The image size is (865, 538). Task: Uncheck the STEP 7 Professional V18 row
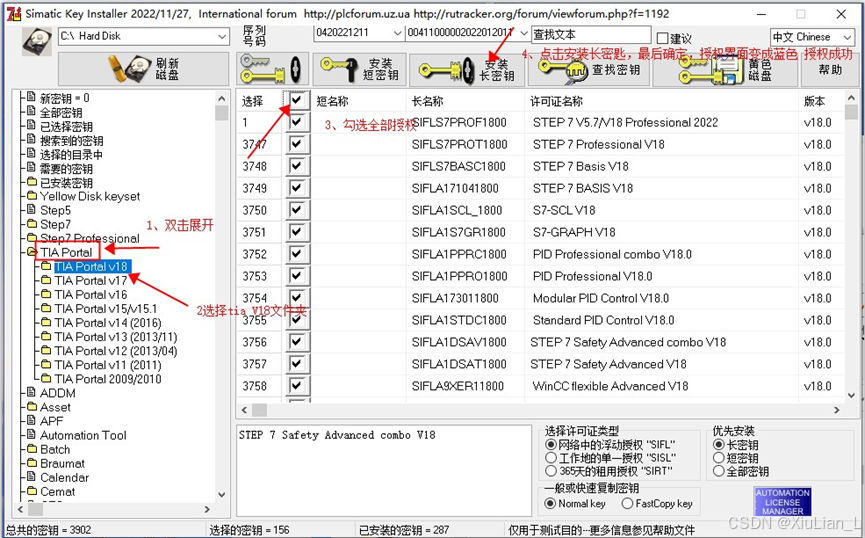(297, 143)
